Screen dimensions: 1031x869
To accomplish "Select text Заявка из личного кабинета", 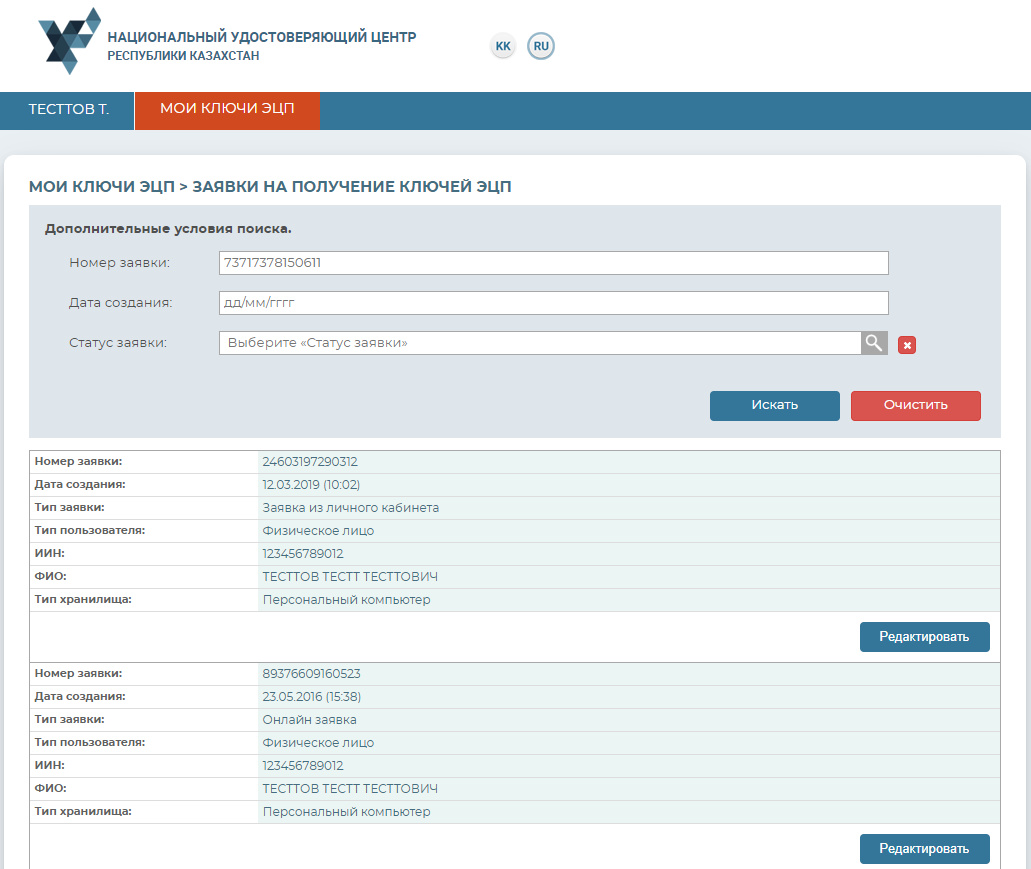I will coord(350,507).
